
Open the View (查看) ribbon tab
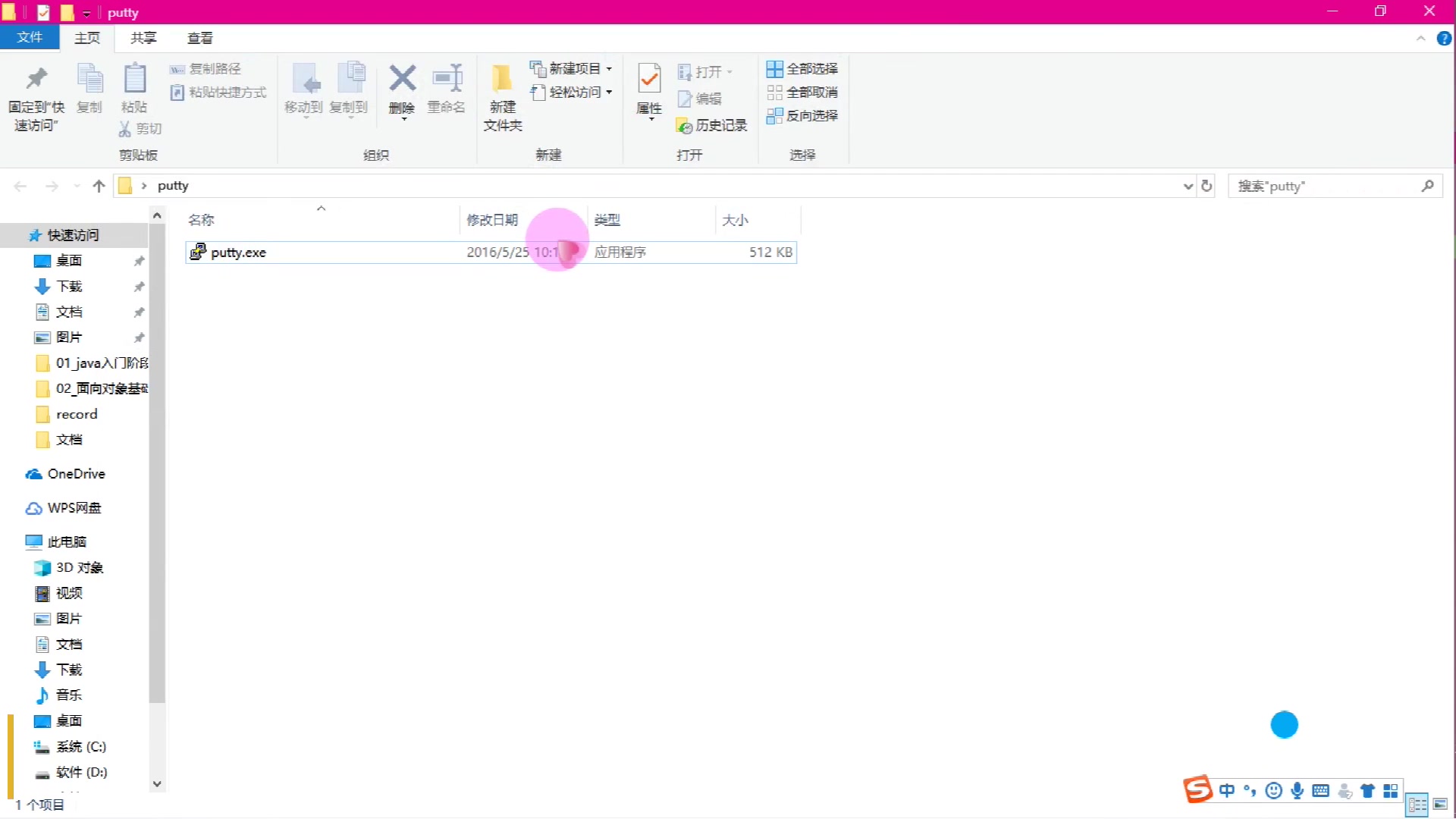coord(200,38)
